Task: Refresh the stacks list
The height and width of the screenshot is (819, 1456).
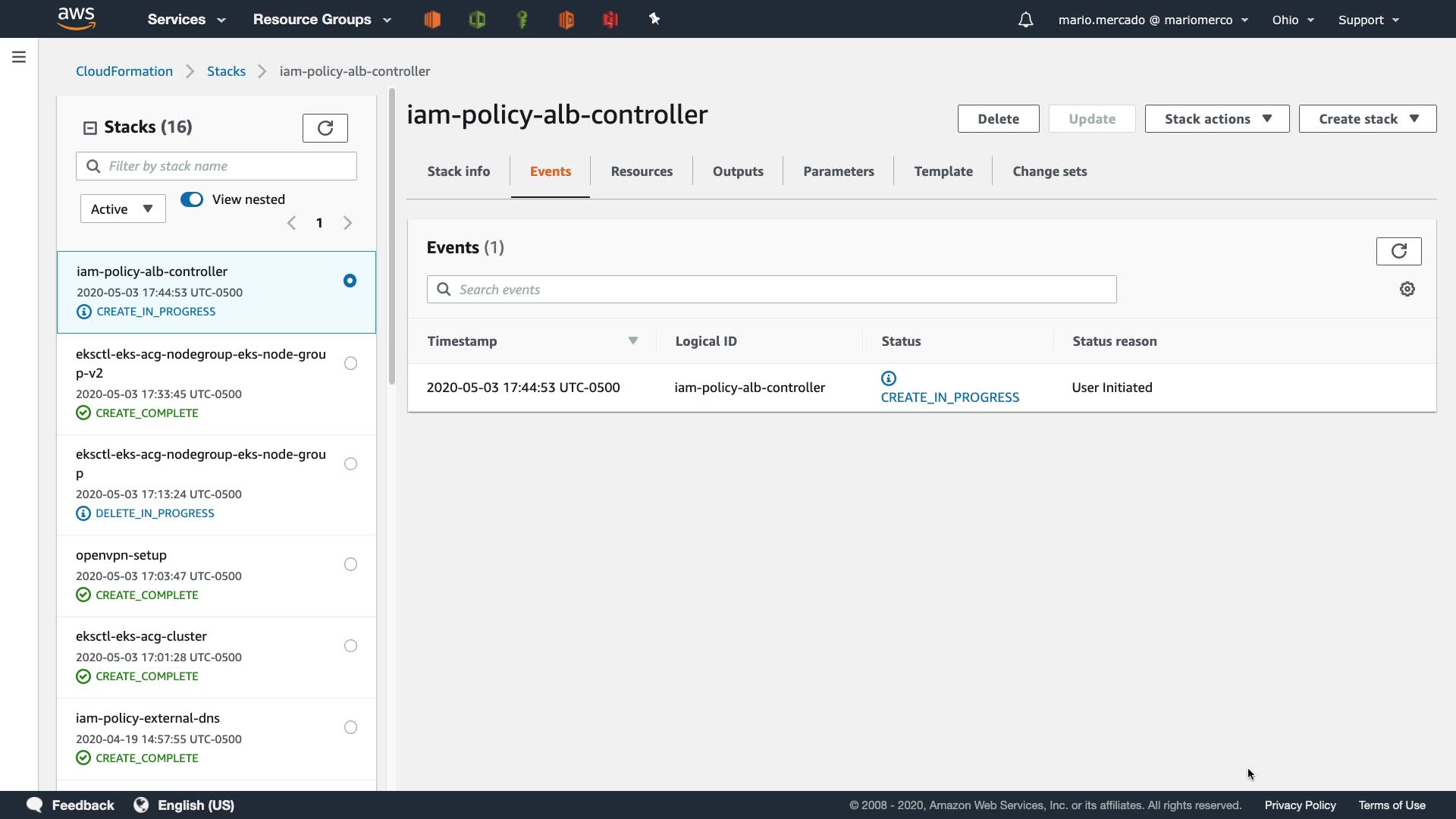Action: [325, 128]
